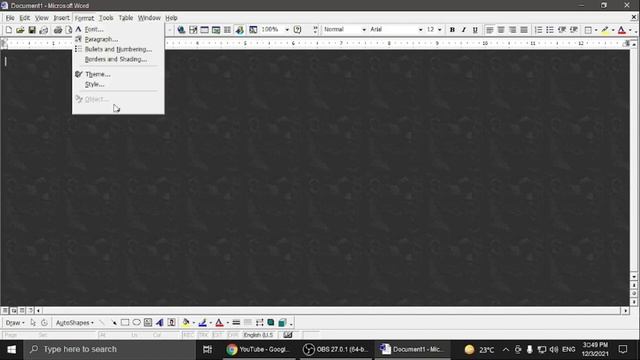Click the Free Rotate tool
The height and width of the screenshot is (360, 640).
click(44, 322)
